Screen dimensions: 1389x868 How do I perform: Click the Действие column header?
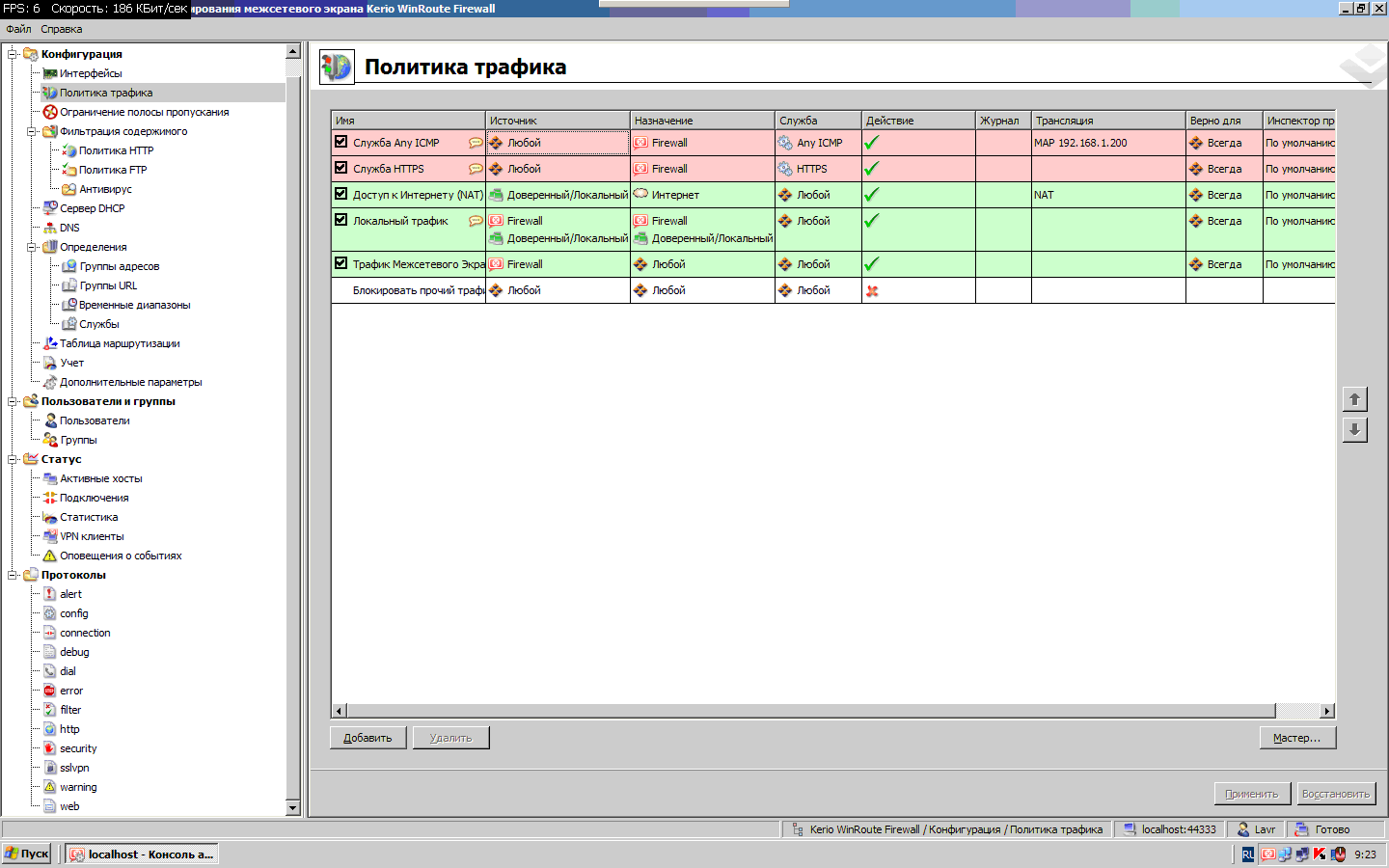point(918,121)
